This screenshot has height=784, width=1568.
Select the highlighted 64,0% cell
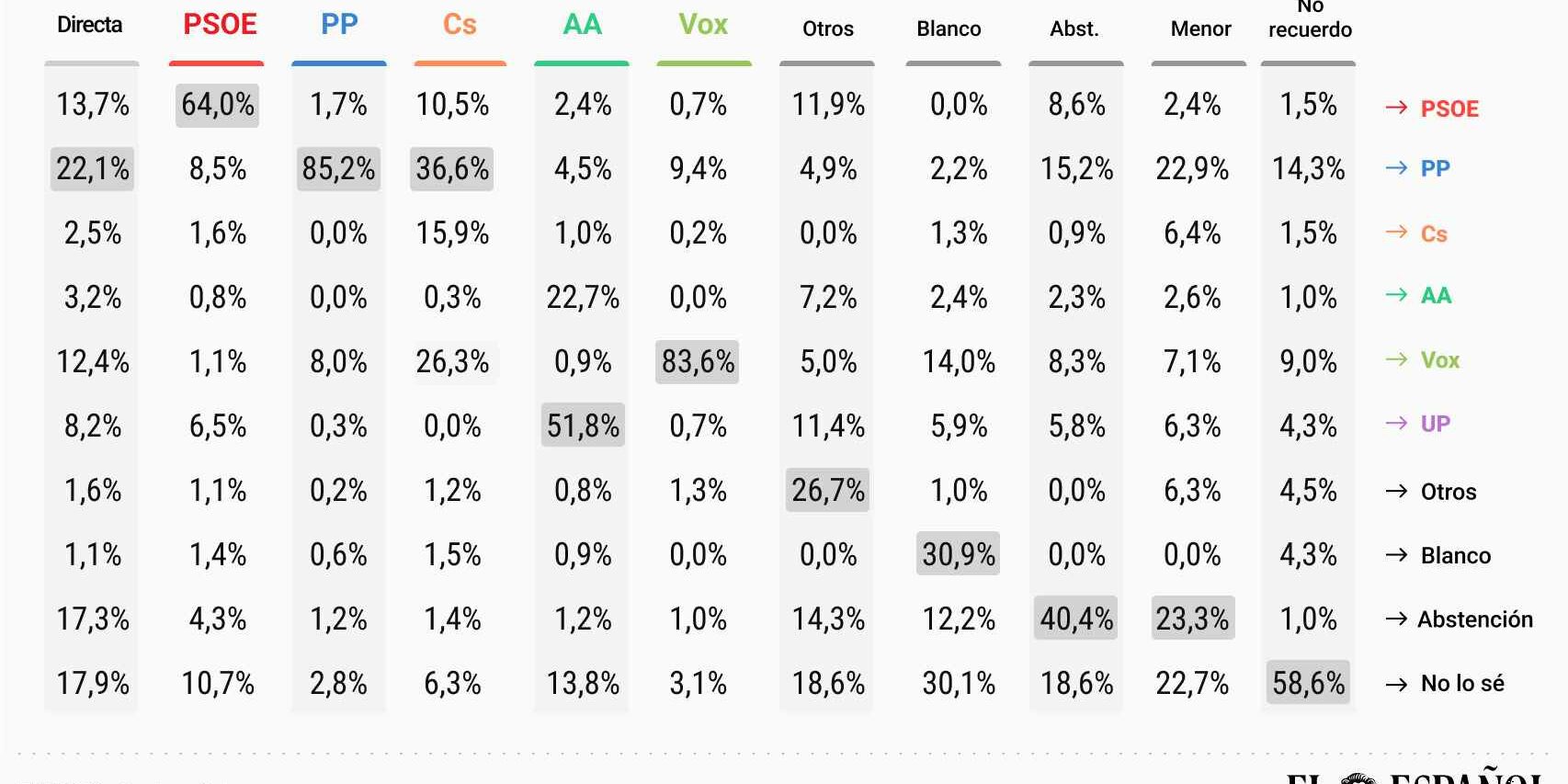point(218,105)
